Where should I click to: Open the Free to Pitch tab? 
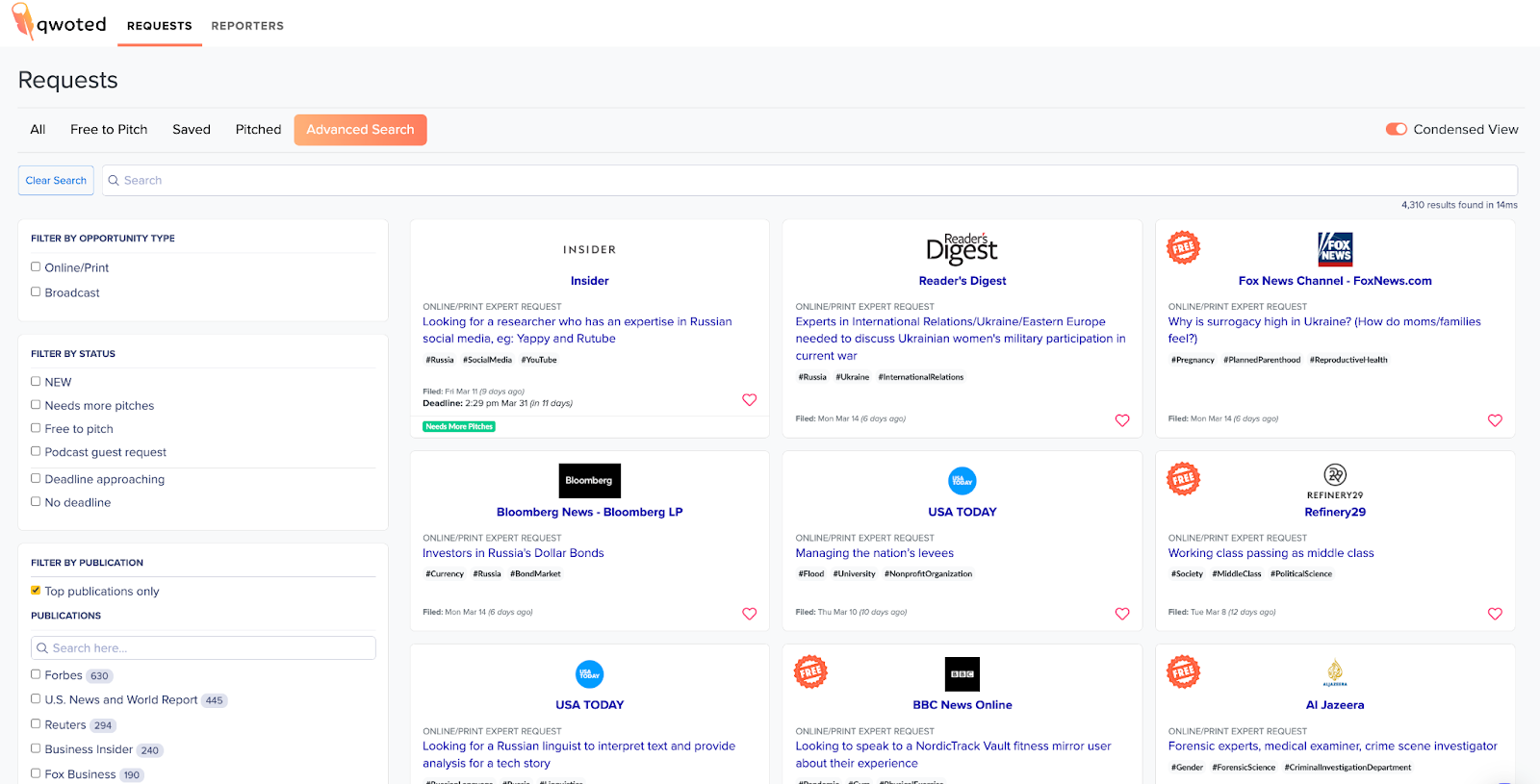(109, 130)
